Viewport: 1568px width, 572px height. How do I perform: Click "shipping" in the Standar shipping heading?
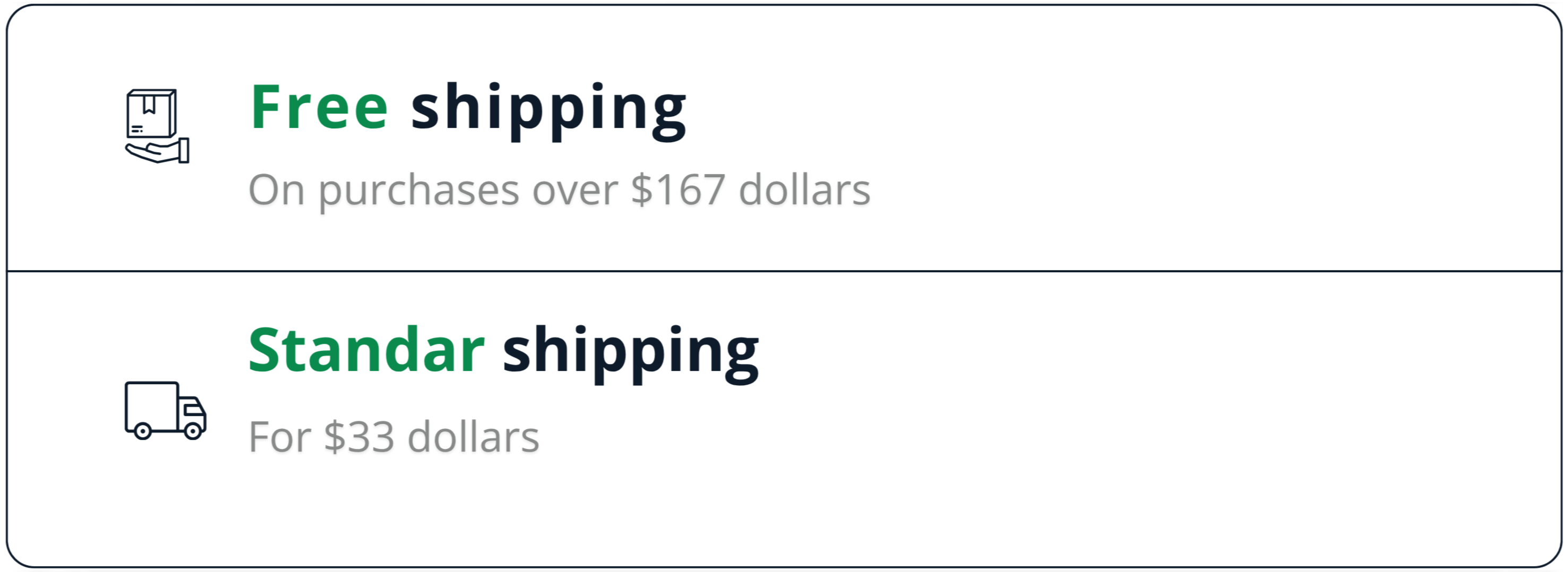pyautogui.click(x=630, y=353)
